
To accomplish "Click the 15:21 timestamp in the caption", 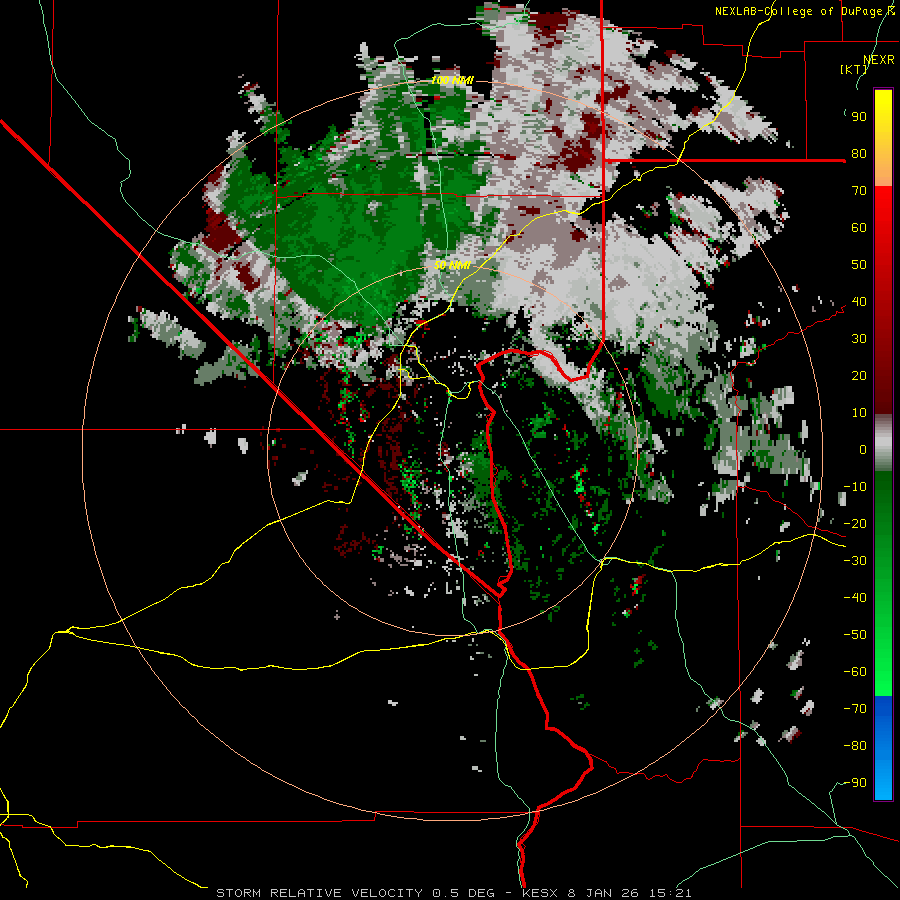I will point(670,893).
